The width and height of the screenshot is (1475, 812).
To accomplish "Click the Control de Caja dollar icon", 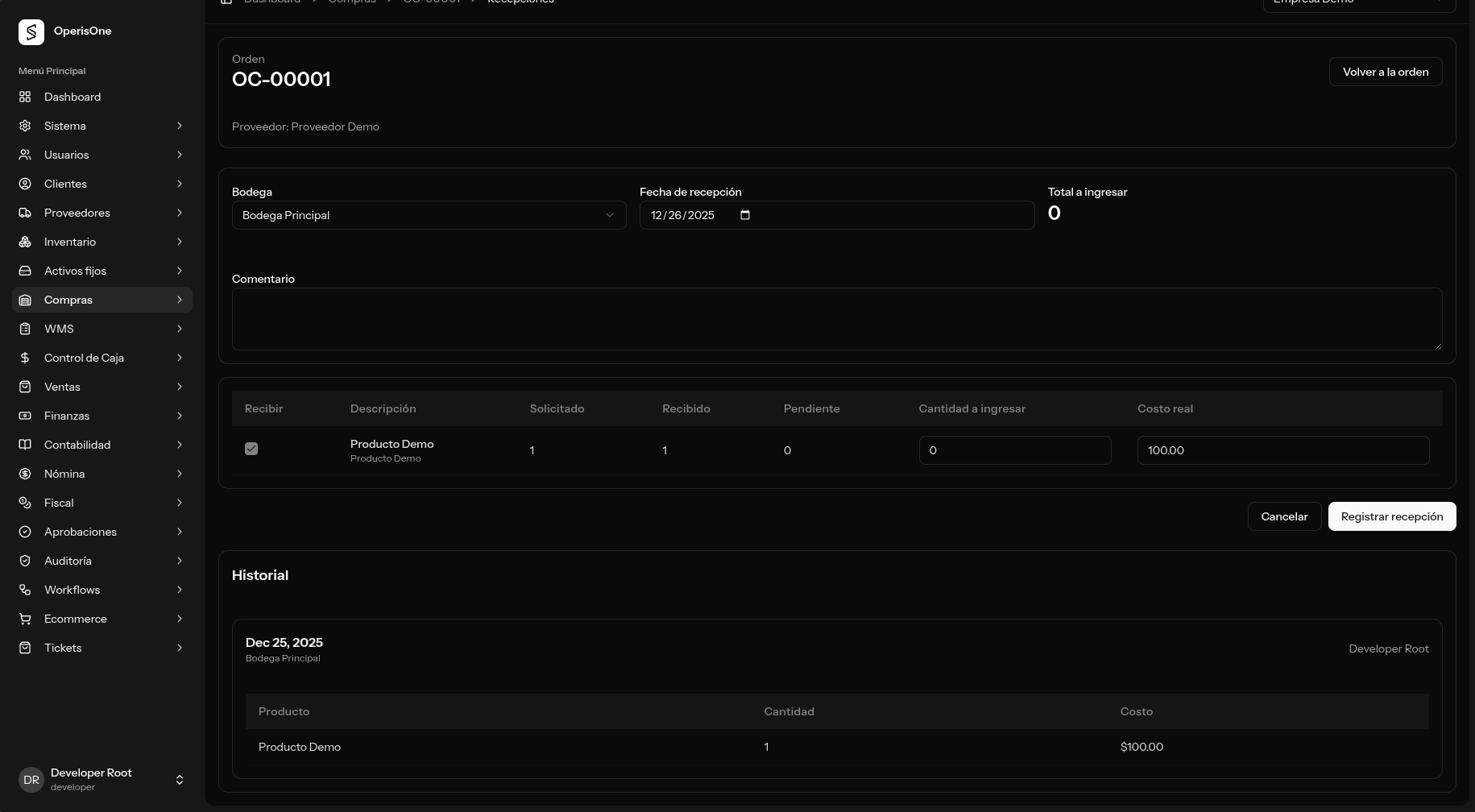I will tap(25, 358).
